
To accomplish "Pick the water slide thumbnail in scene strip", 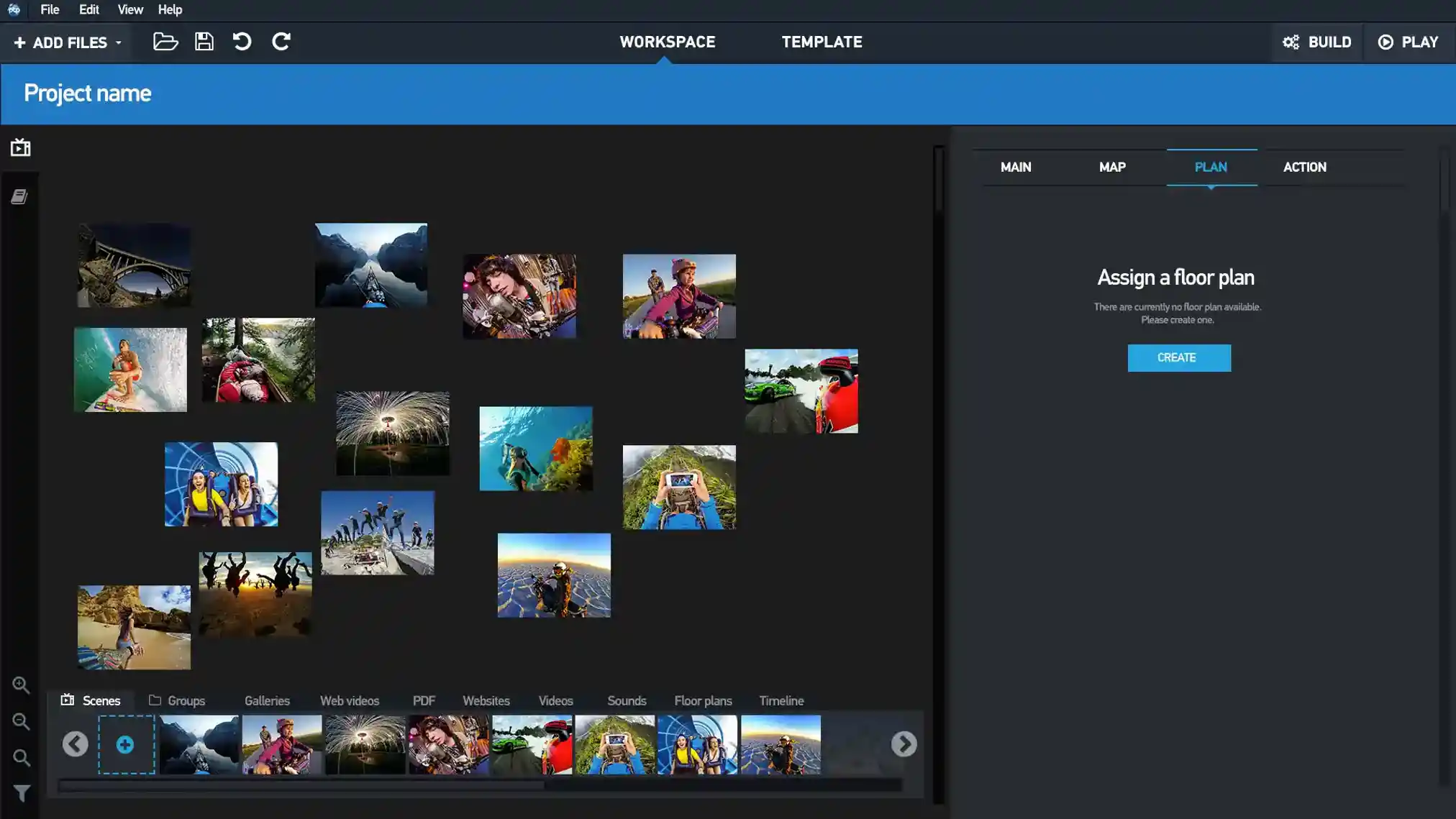I will [697, 745].
